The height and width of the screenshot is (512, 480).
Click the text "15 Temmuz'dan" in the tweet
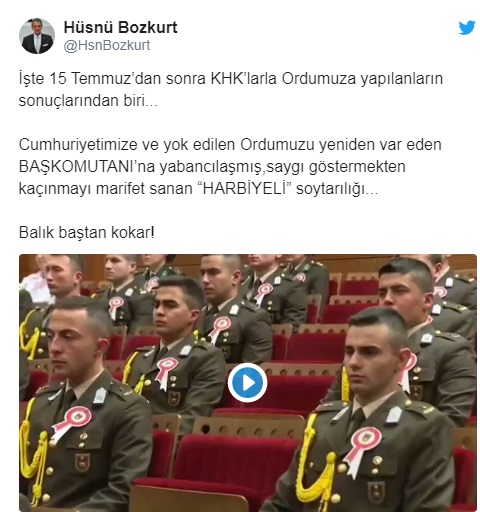pos(105,79)
